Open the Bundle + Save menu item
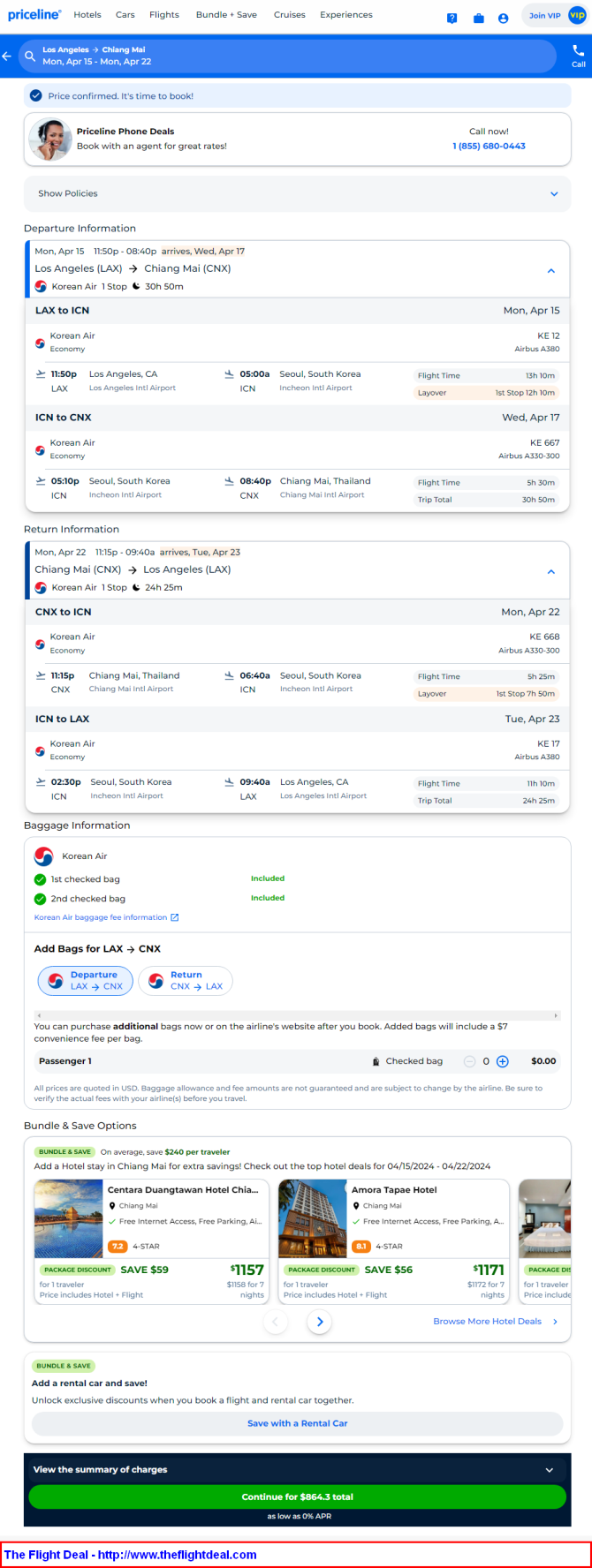The height and width of the screenshot is (1568, 592). pos(226,15)
